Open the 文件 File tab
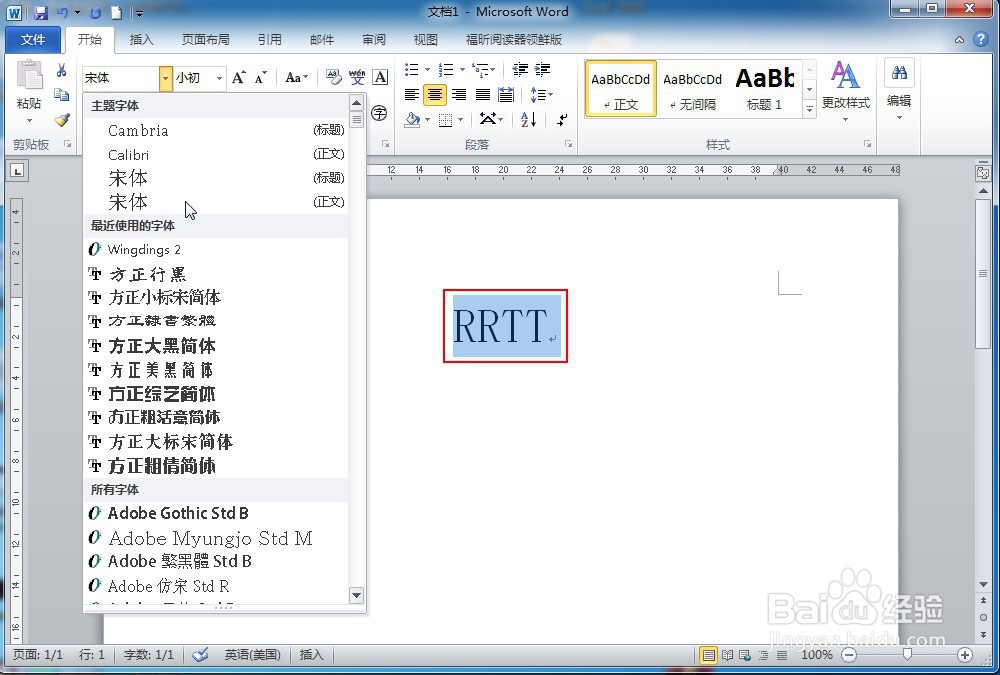The image size is (1000, 675). [x=33, y=40]
